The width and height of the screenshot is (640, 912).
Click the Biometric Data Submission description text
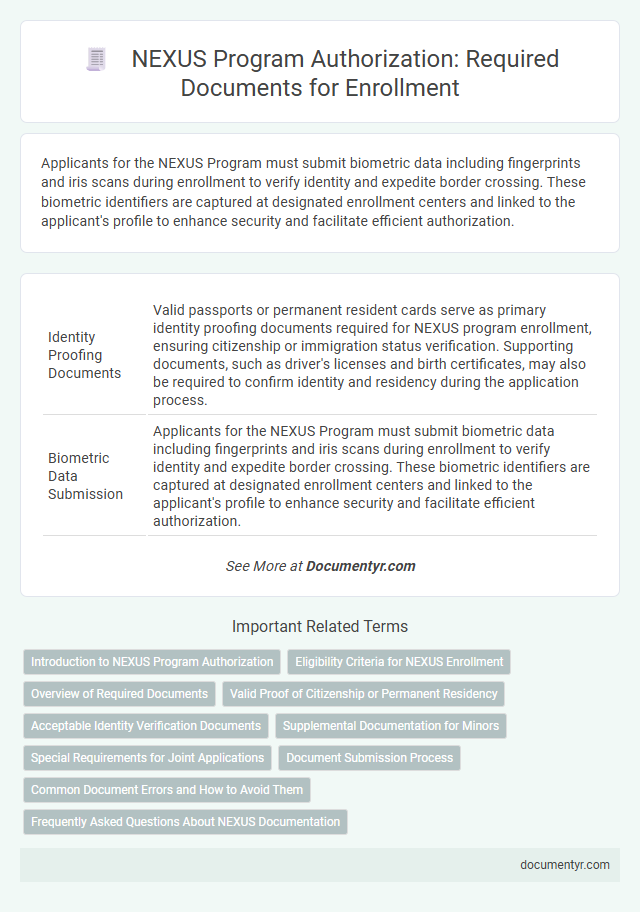[372, 475]
